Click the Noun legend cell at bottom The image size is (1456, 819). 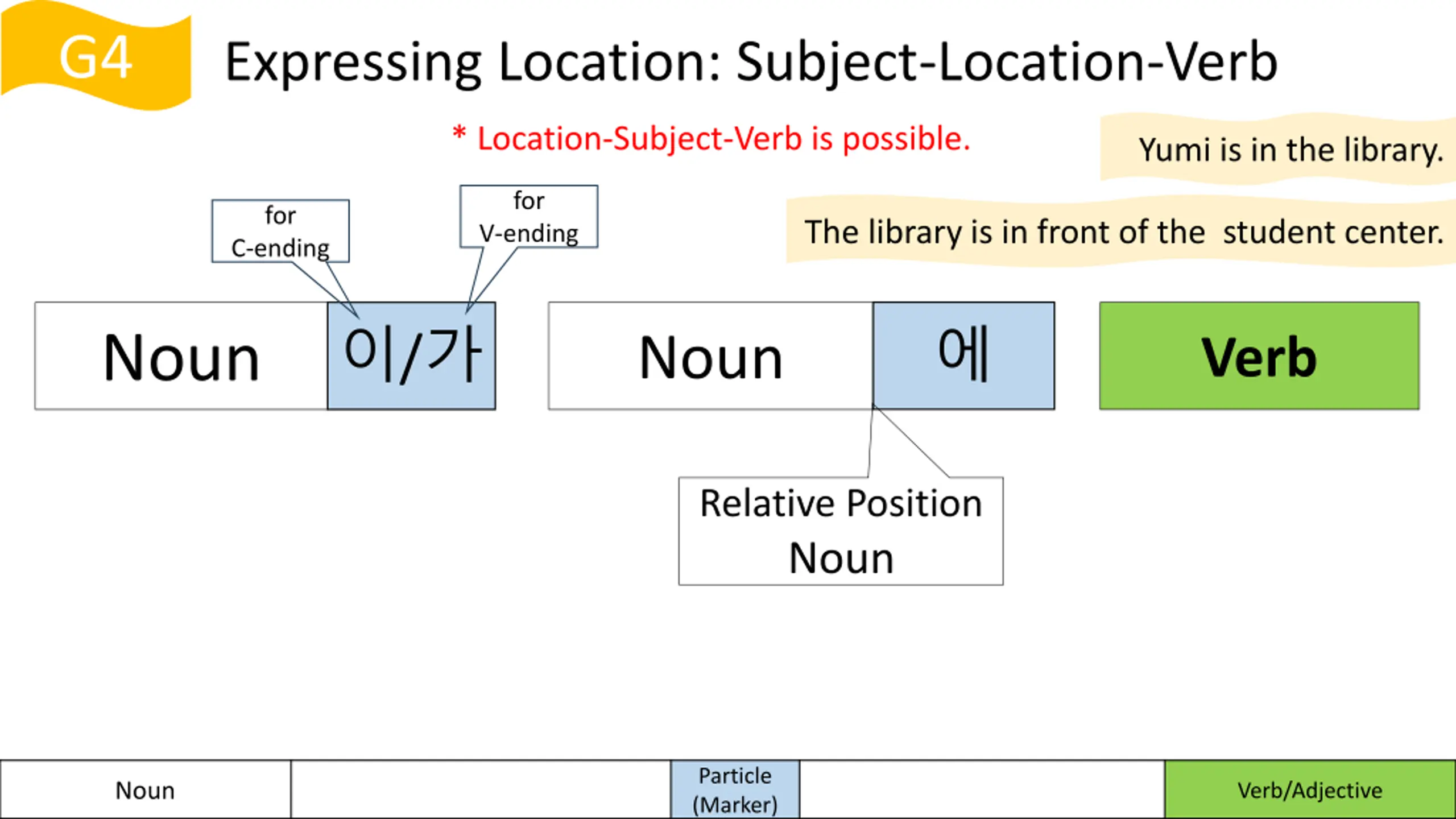[x=146, y=790]
